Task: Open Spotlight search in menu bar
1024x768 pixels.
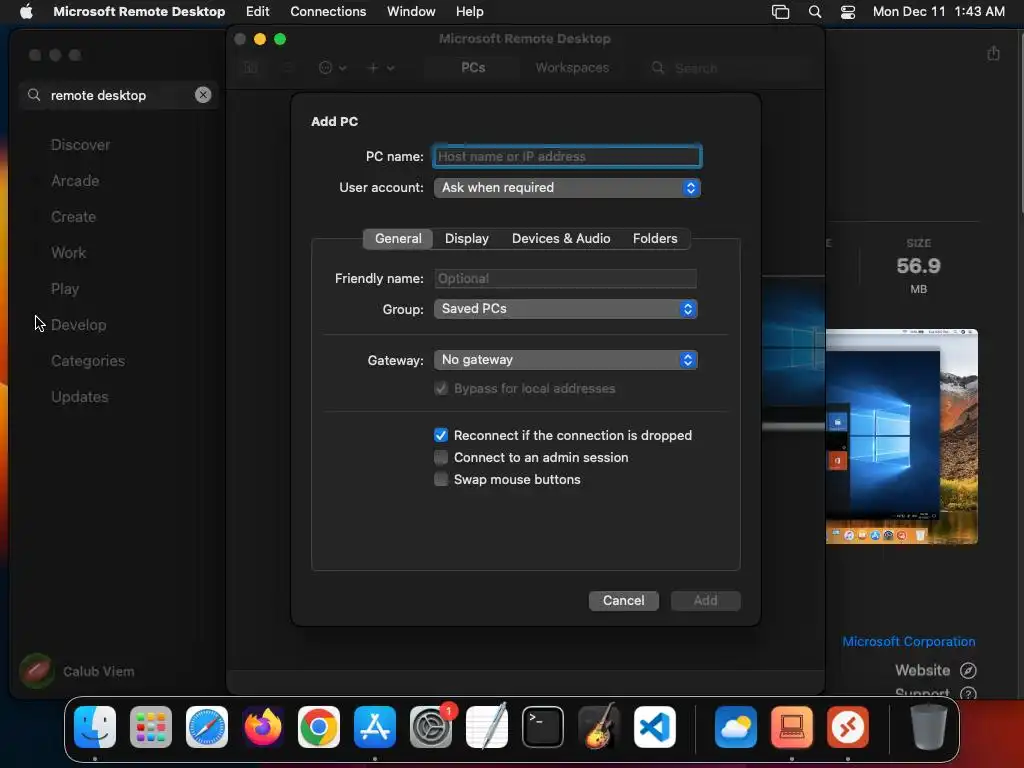Action: 815,11
